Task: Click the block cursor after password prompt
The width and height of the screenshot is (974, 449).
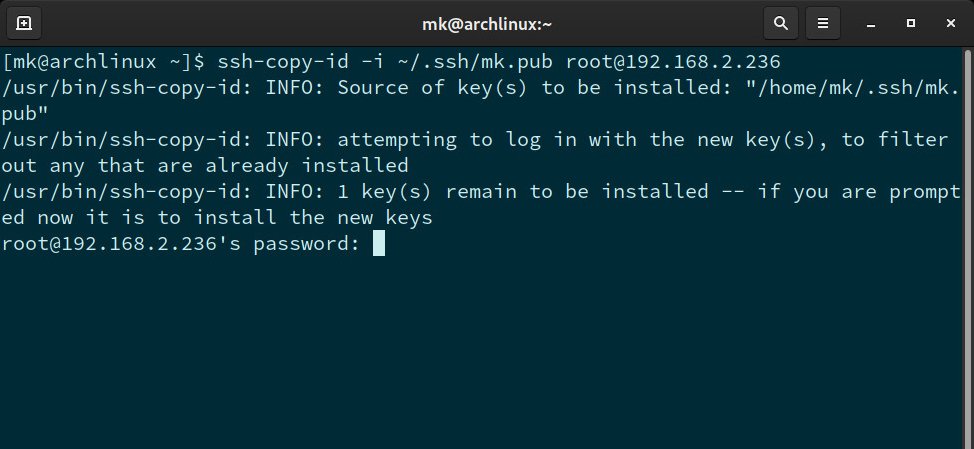Action: coord(379,243)
